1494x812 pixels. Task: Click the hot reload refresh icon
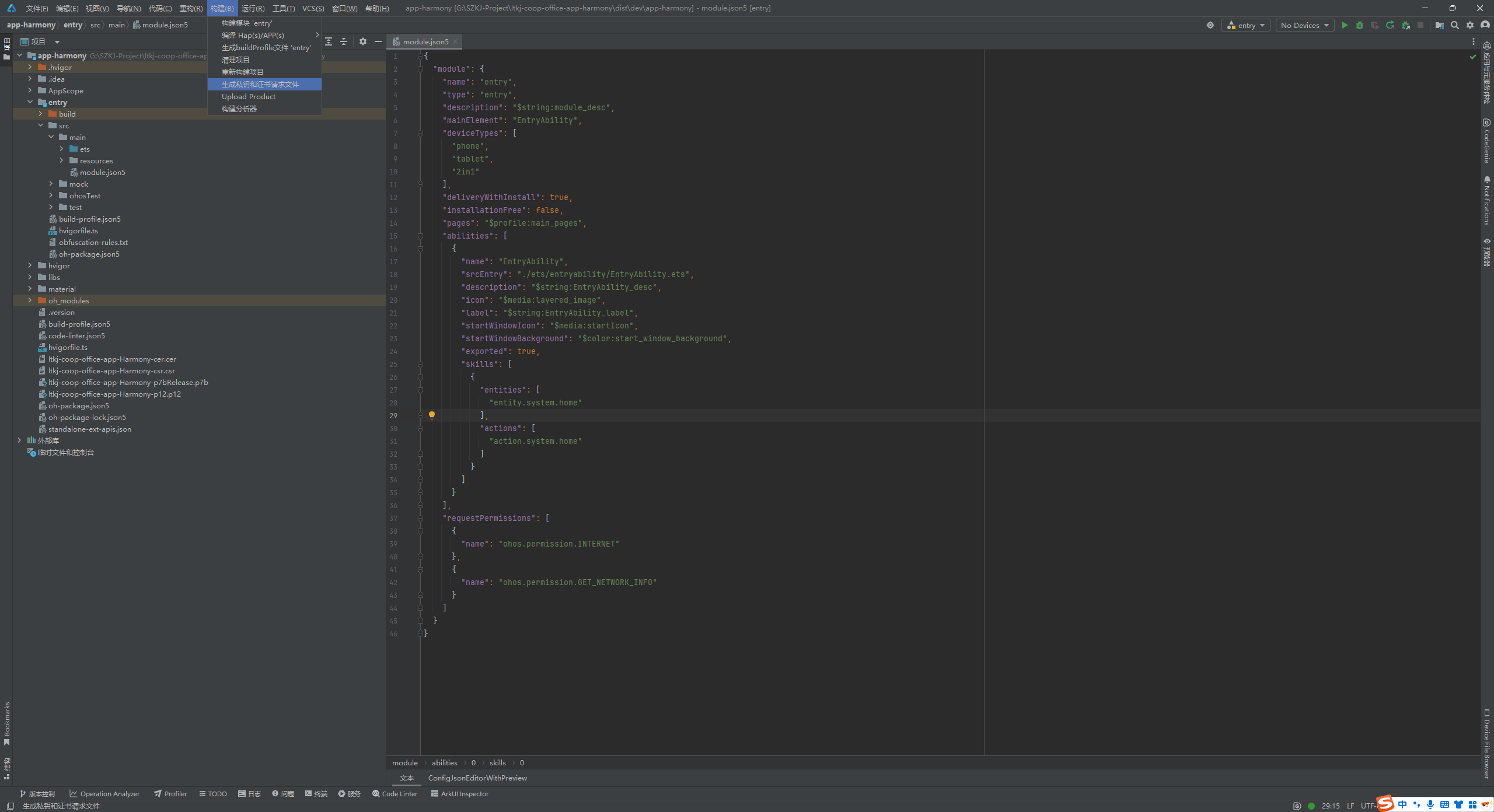click(x=1390, y=25)
